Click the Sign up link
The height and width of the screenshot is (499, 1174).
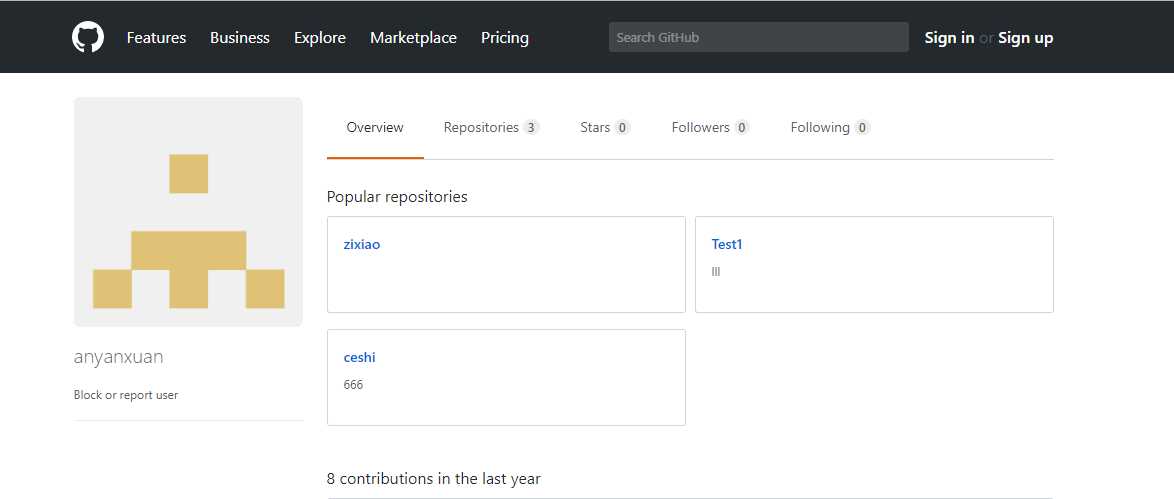(1025, 38)
